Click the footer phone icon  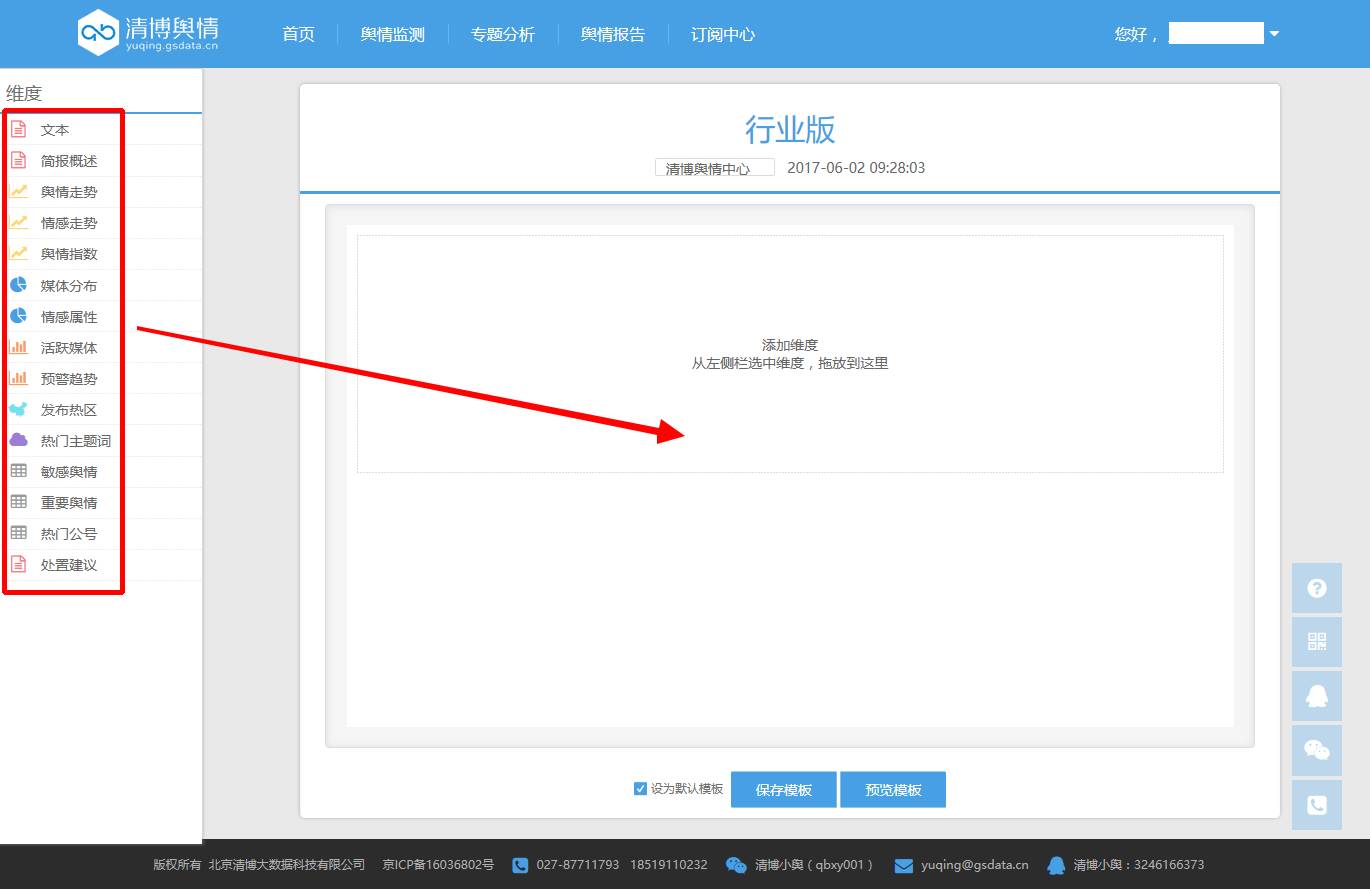[520, 865]
